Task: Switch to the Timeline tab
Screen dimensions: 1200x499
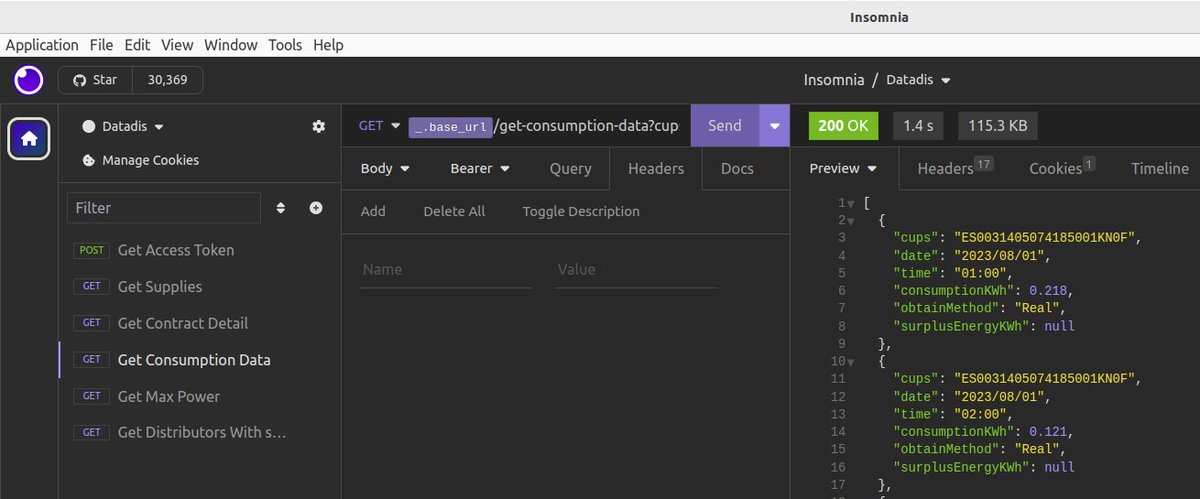Action: pos(1160,169)
